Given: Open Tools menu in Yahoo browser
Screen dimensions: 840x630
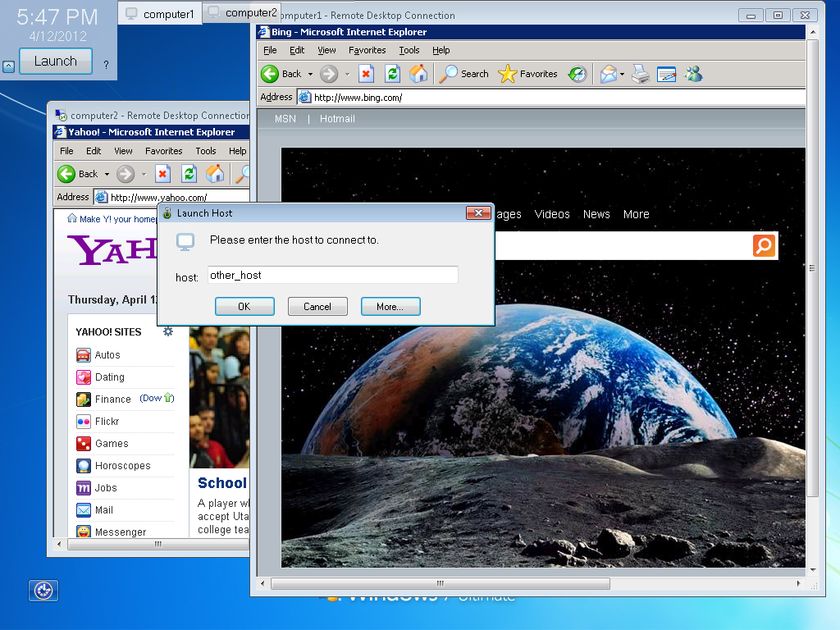Looking at the screenshot, I should tap(206, 151).
